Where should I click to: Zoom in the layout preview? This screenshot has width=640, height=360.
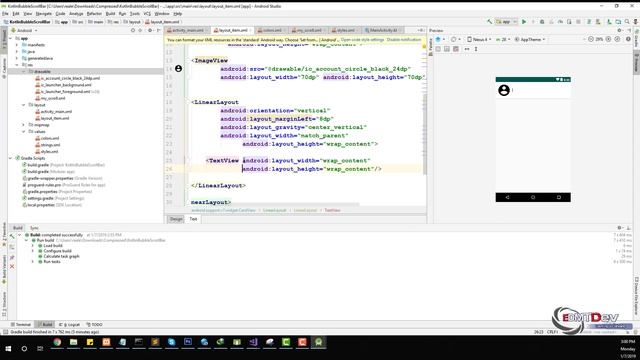(x=608, y=39)
